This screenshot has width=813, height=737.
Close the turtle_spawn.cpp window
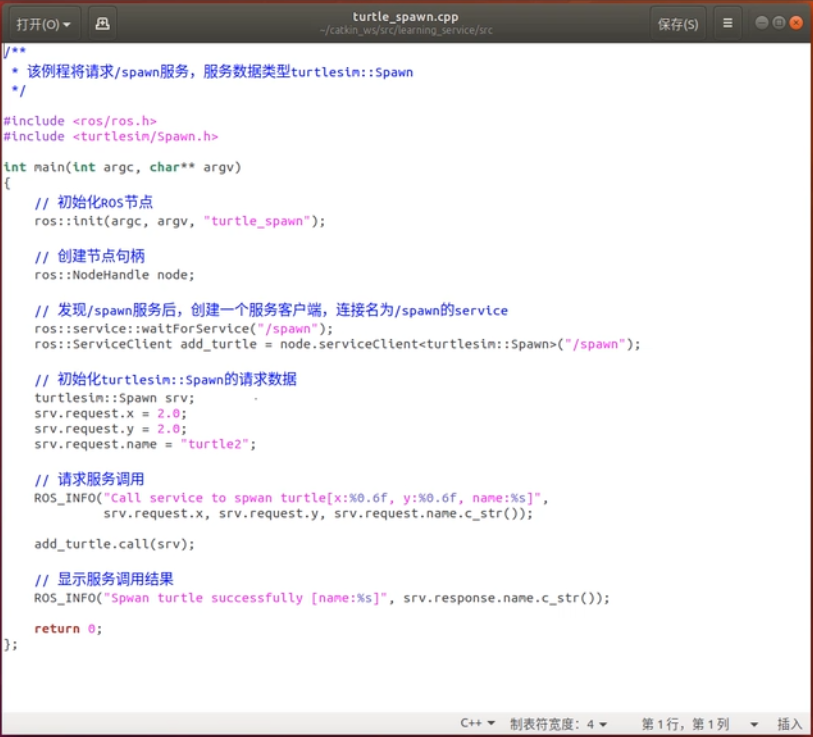(x=796, y=23)
